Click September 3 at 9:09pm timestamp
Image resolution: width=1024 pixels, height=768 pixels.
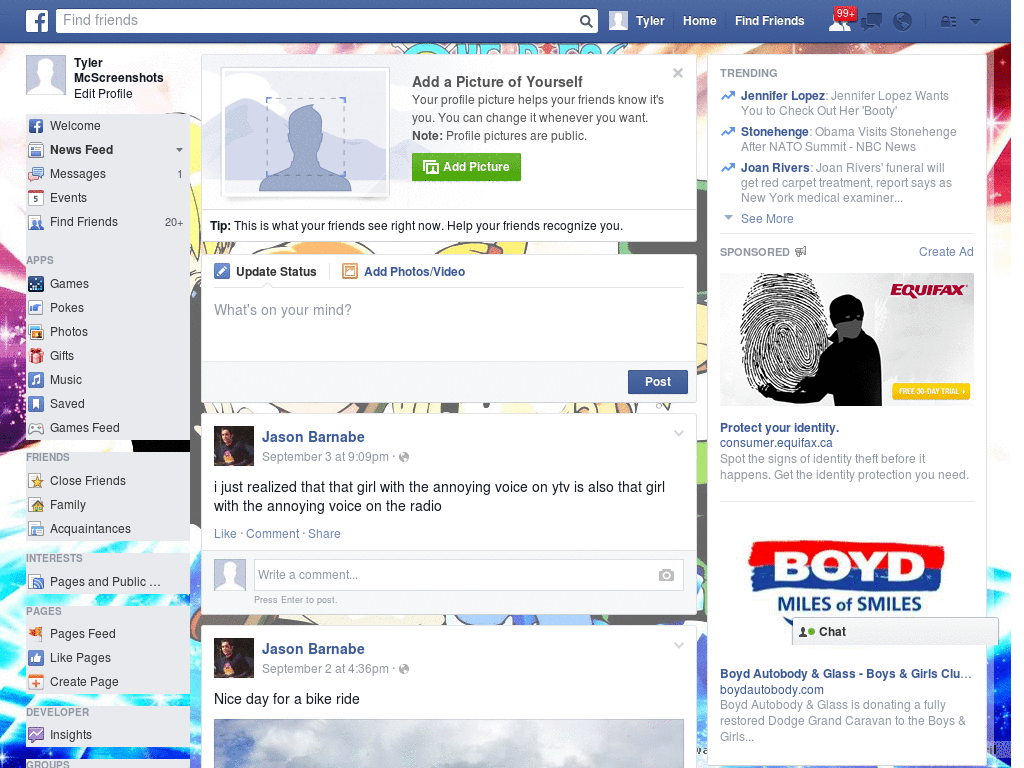(325, 457)
